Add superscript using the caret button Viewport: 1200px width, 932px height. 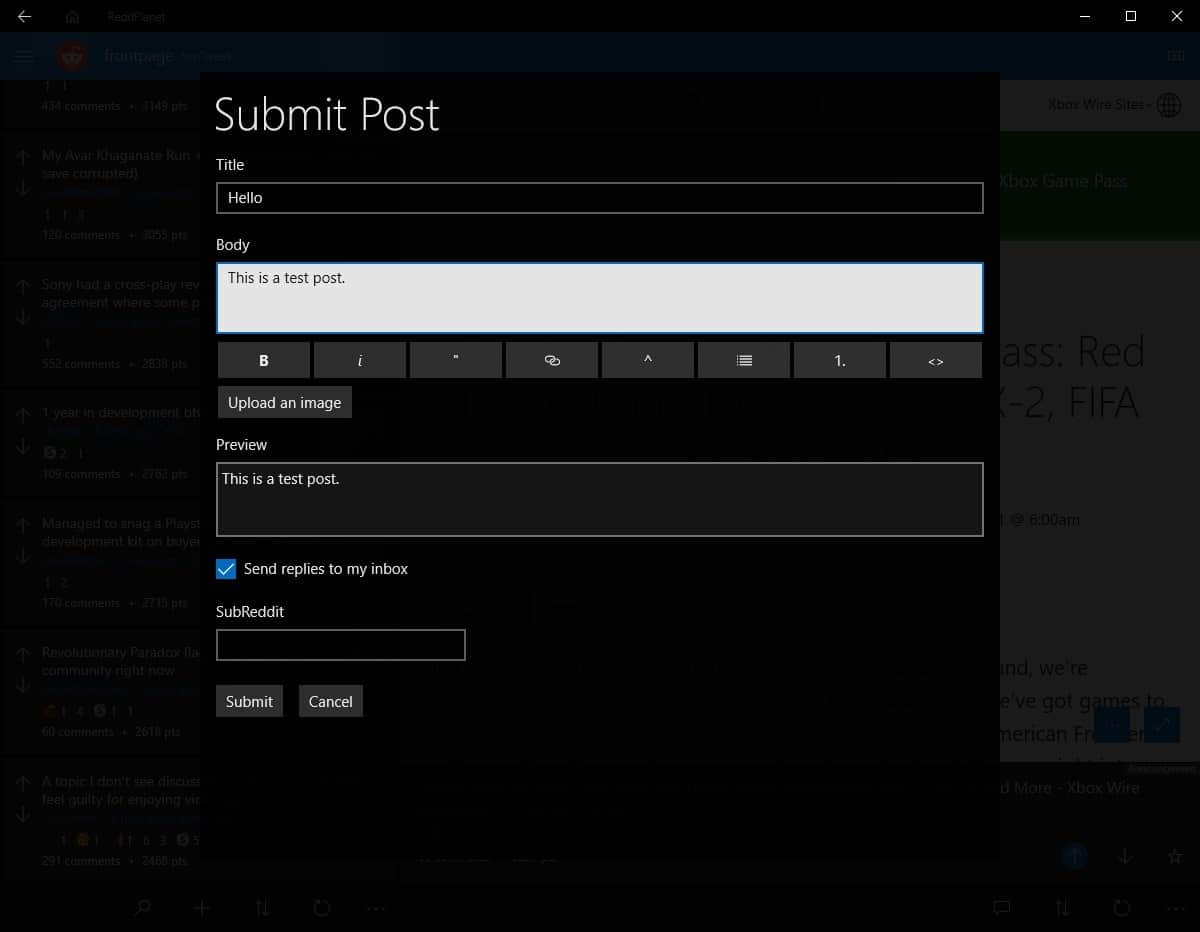648,360
